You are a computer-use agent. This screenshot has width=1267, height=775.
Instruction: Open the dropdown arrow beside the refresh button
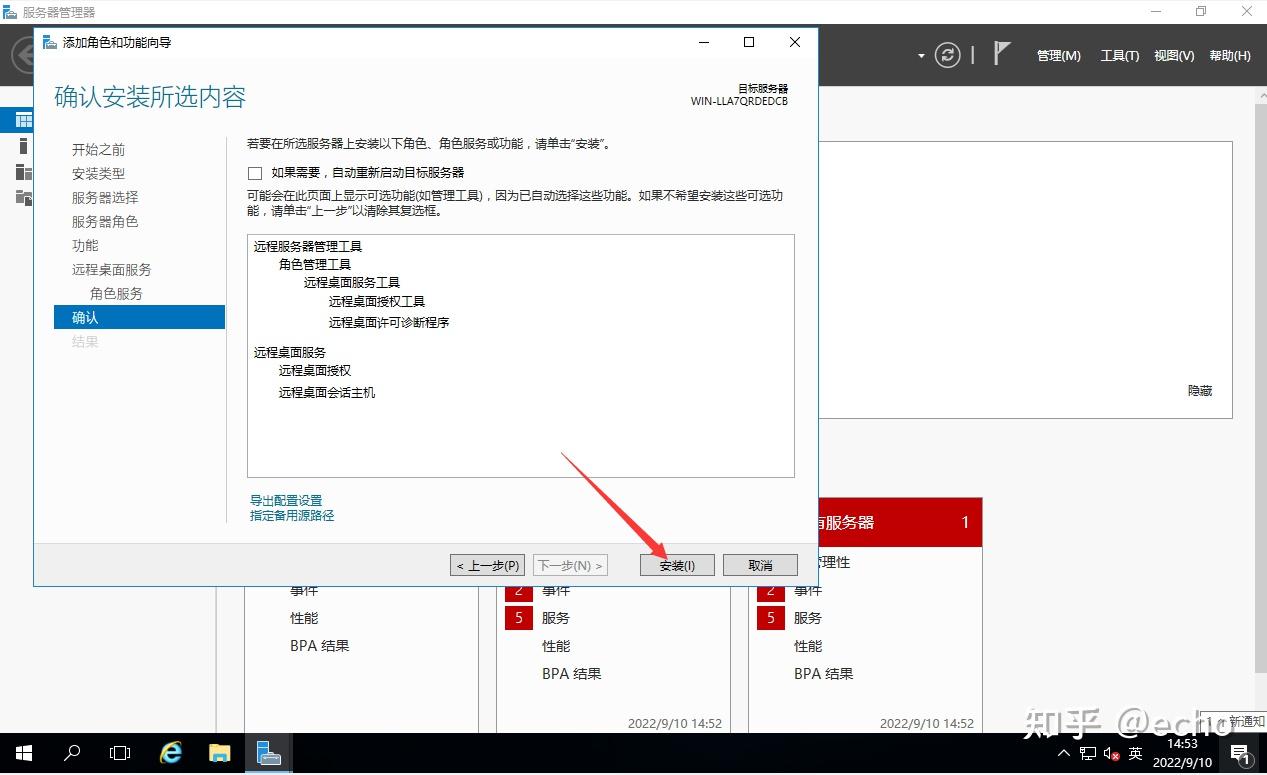(921, 55)
